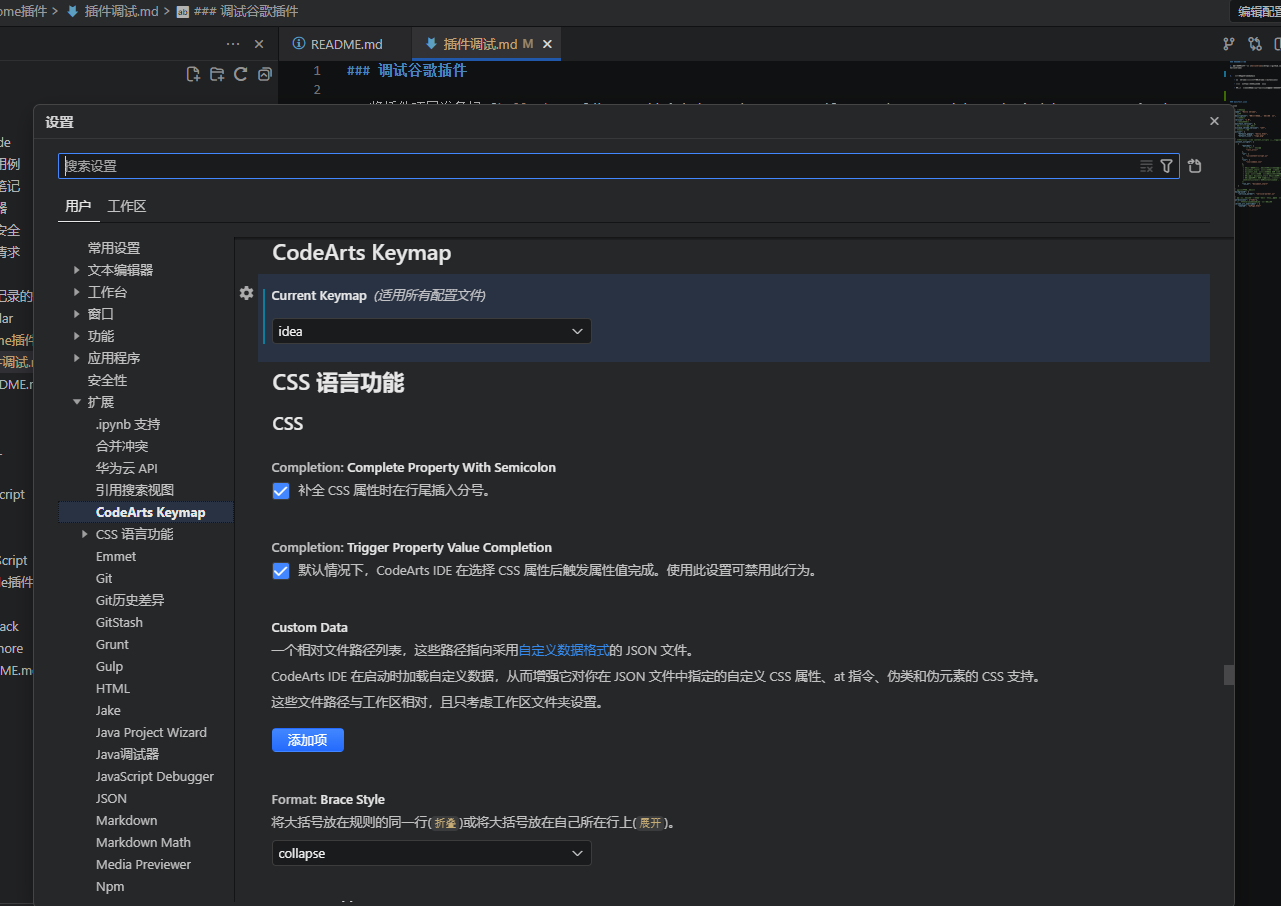Viewport: 1281px width, 906px height.
Task: Select GitStash extension settings
Action: [x=119, y=622]
